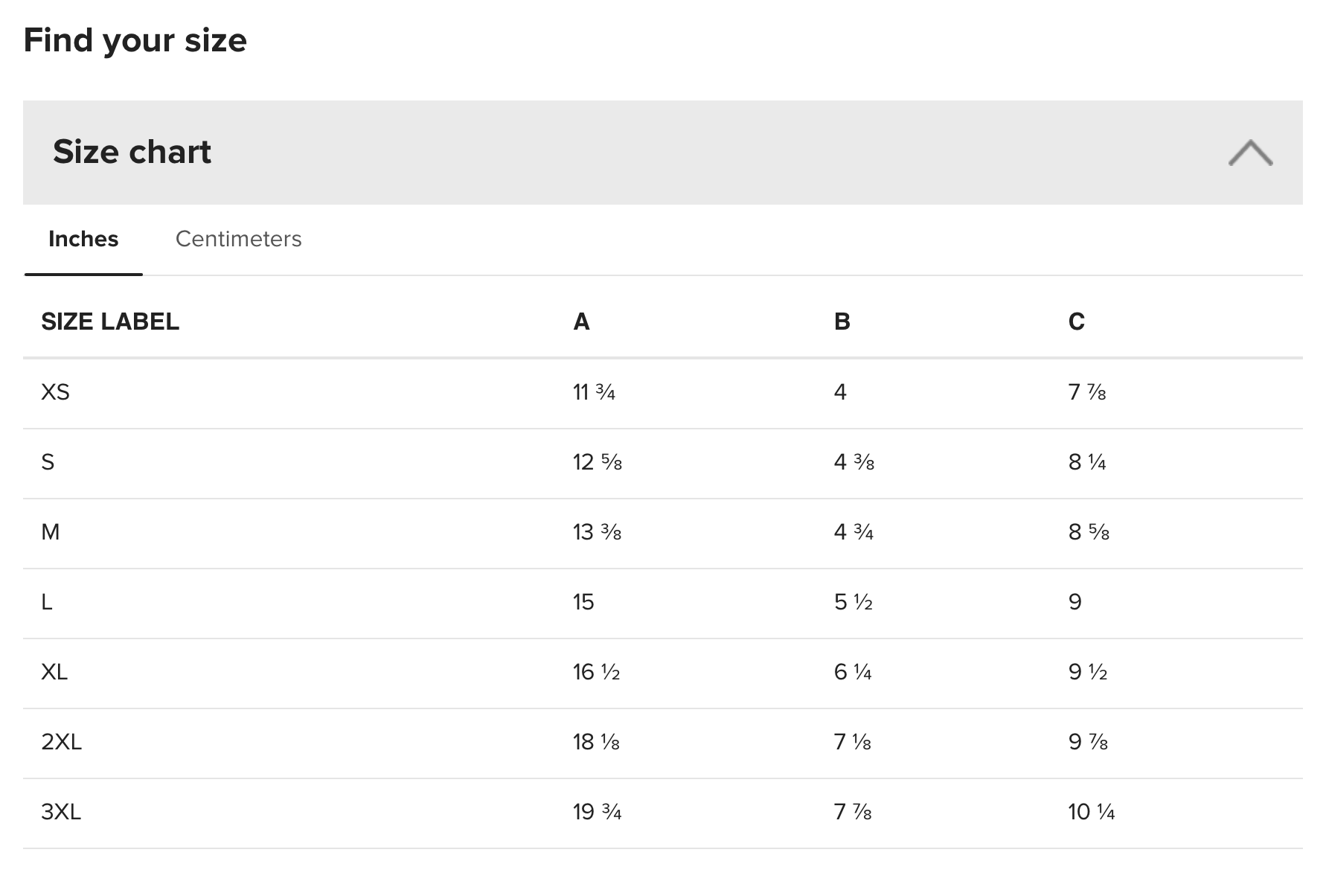Image resolution: width=1326 pixels, height=896 pixels.
Task: Select the XL size row label
Action: pyautogui.click(x=54, y=672)
